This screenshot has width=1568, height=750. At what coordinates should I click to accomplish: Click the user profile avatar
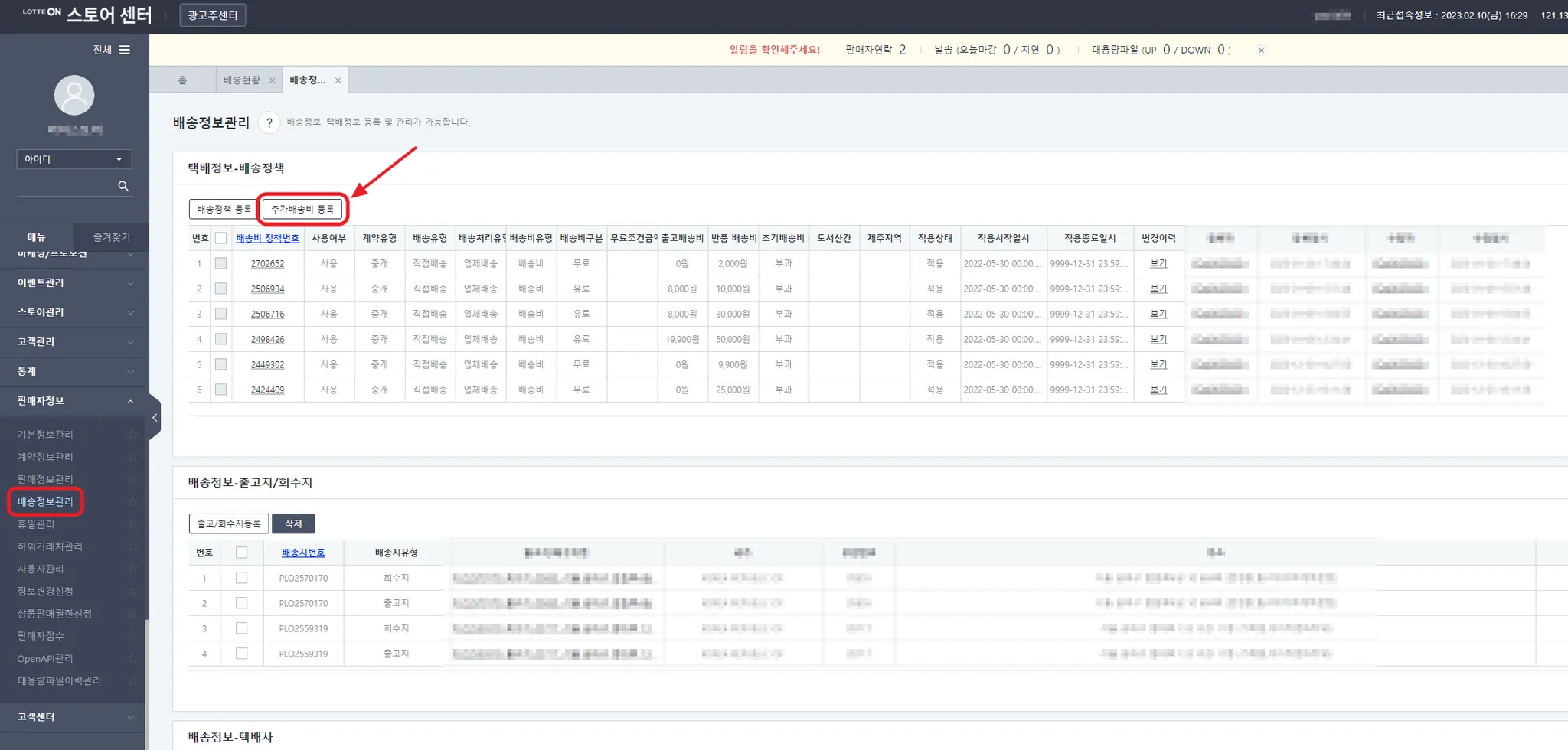click(74, 96)
